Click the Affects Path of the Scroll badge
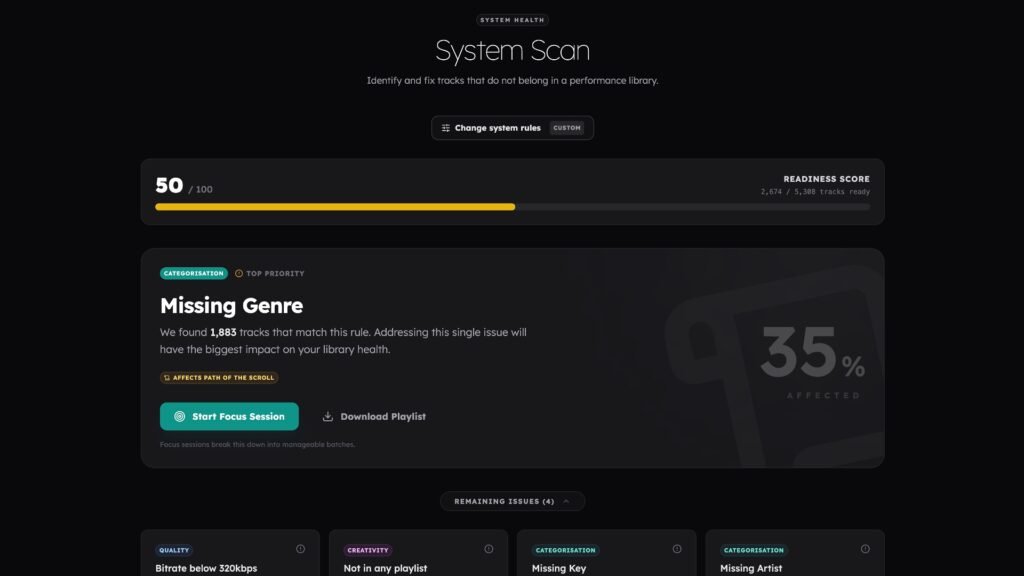The image size is (1024, 576). click(219, 378)
